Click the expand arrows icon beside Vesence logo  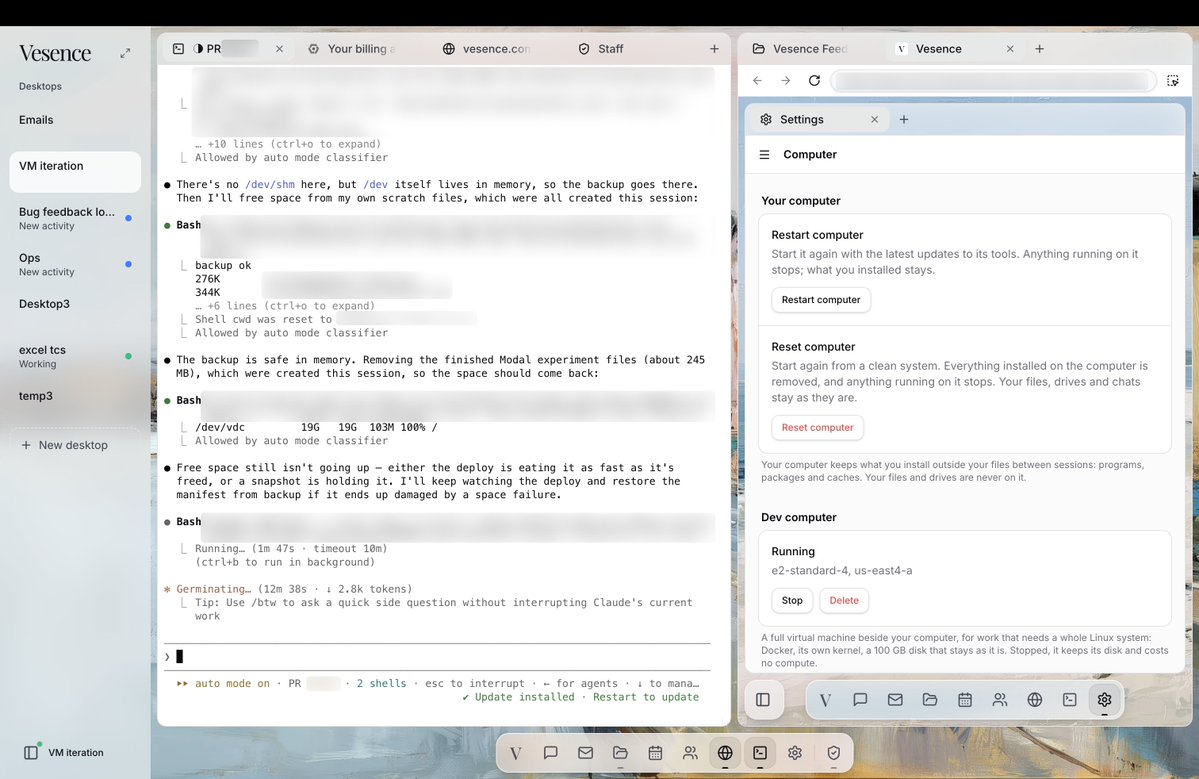pyautogui.click(x=125, y=54)
